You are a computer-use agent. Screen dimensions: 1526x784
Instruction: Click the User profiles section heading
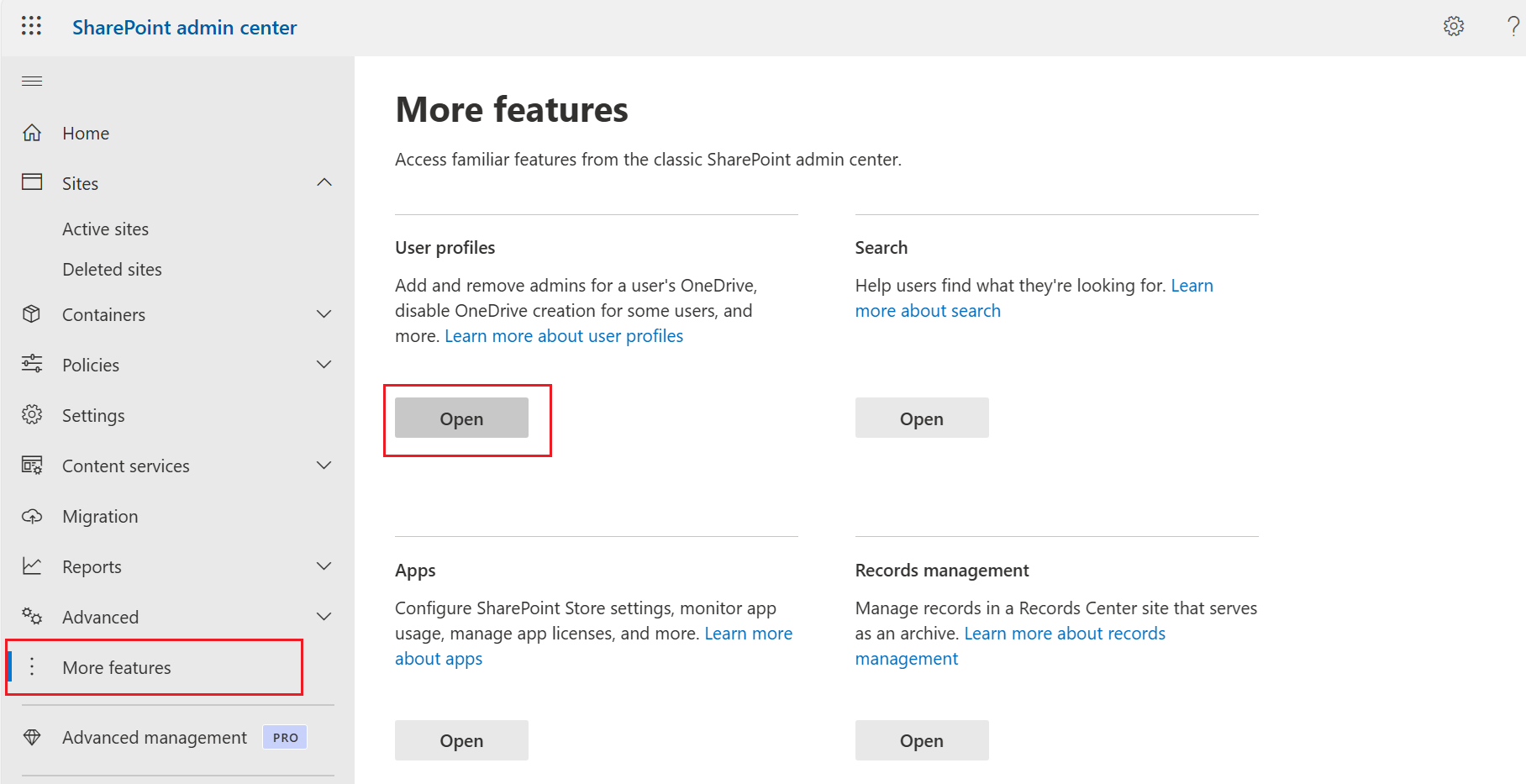pyautogui.click(x=445, y=248)
